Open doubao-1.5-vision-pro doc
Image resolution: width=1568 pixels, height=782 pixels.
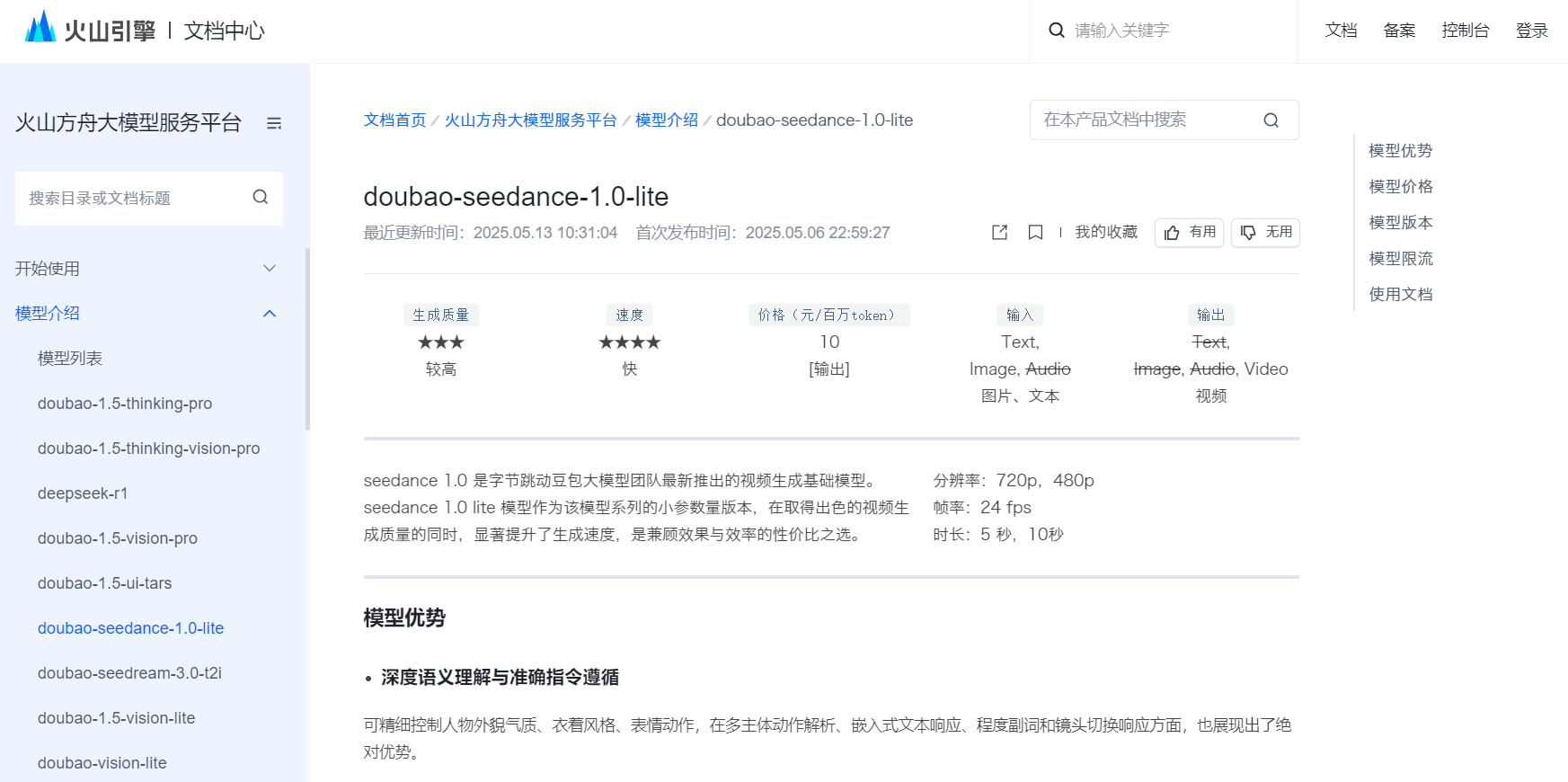[x=118, y=538]
